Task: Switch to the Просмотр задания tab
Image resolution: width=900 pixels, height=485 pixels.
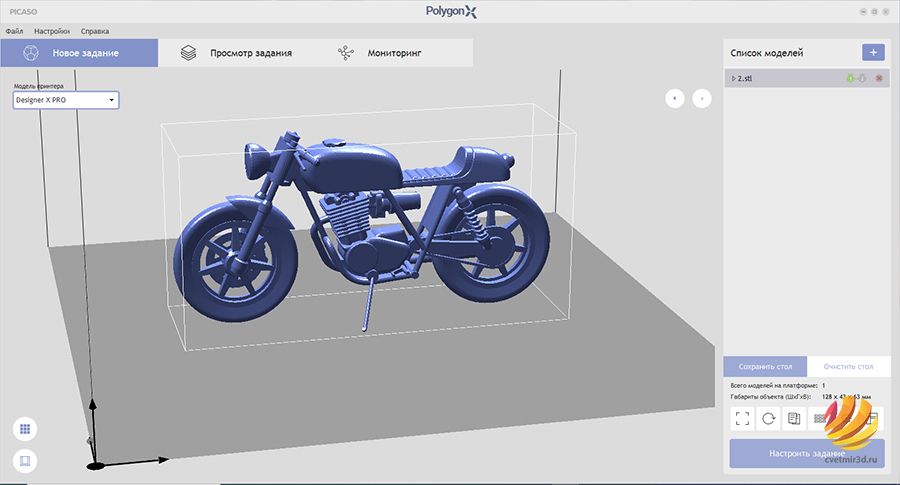Action: coord(236,53)
